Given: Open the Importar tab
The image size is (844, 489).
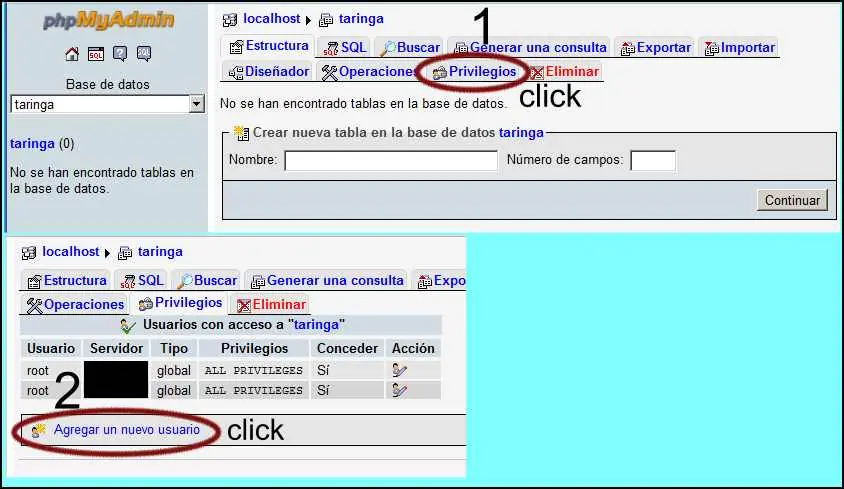Looking at the screenshot, I should click(x=740, y=47).
